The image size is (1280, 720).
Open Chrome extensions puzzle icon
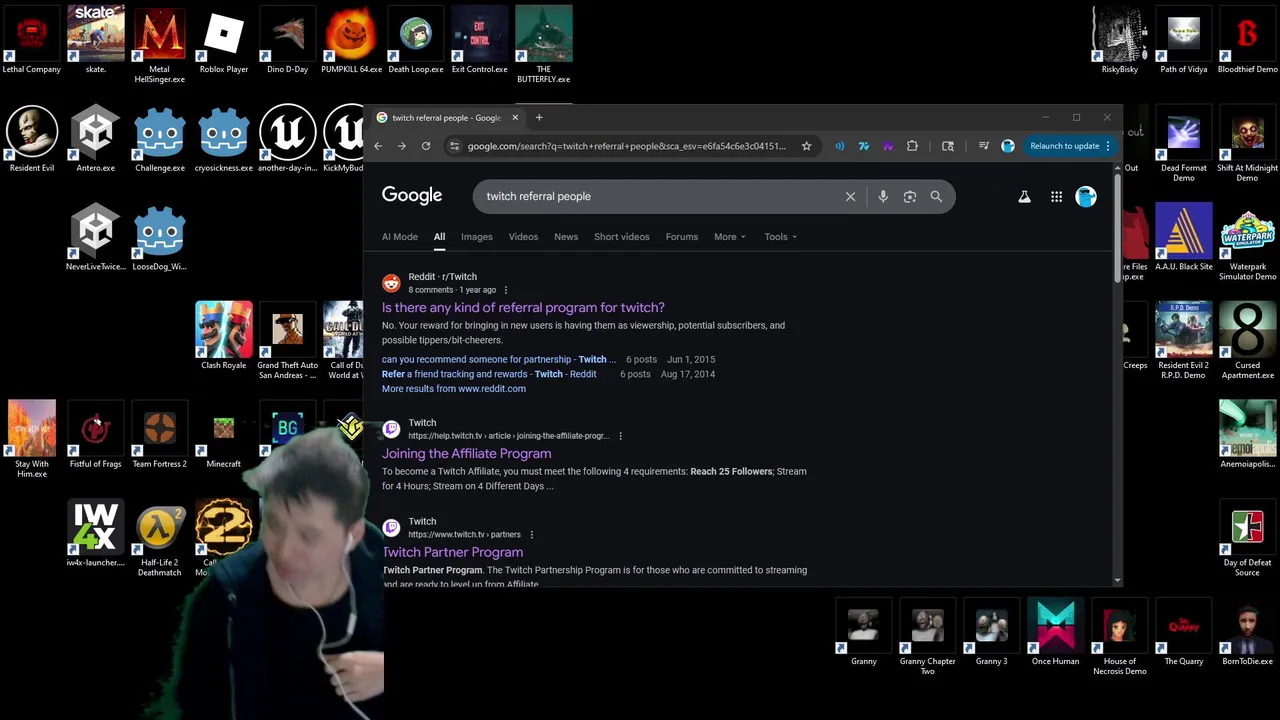pyautogui.click(x=912, y=146)
